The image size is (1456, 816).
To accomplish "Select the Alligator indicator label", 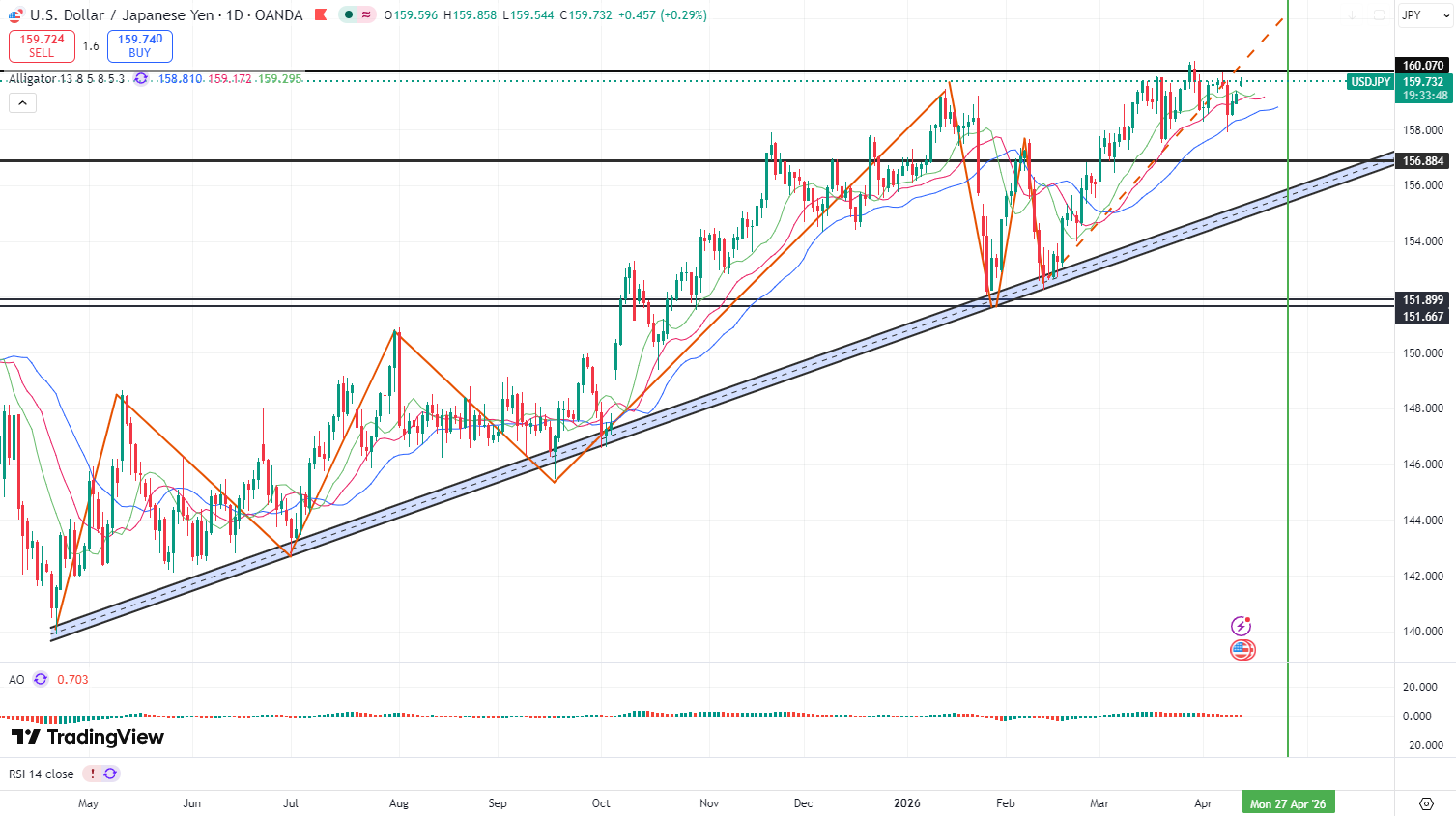I will point(33,79).
